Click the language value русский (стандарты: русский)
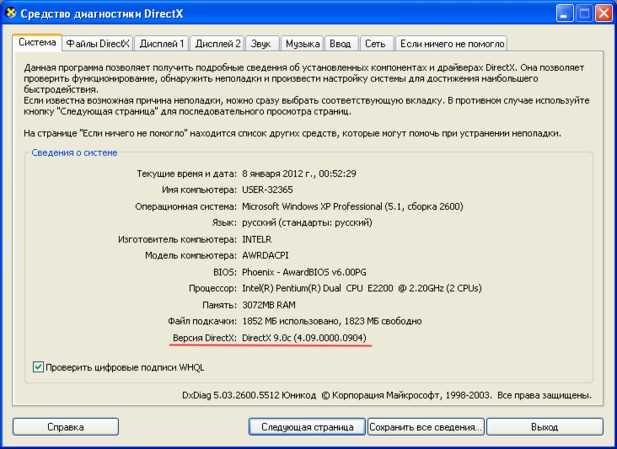The width and height of the screenshot is (617, 449). pos(307,223)
